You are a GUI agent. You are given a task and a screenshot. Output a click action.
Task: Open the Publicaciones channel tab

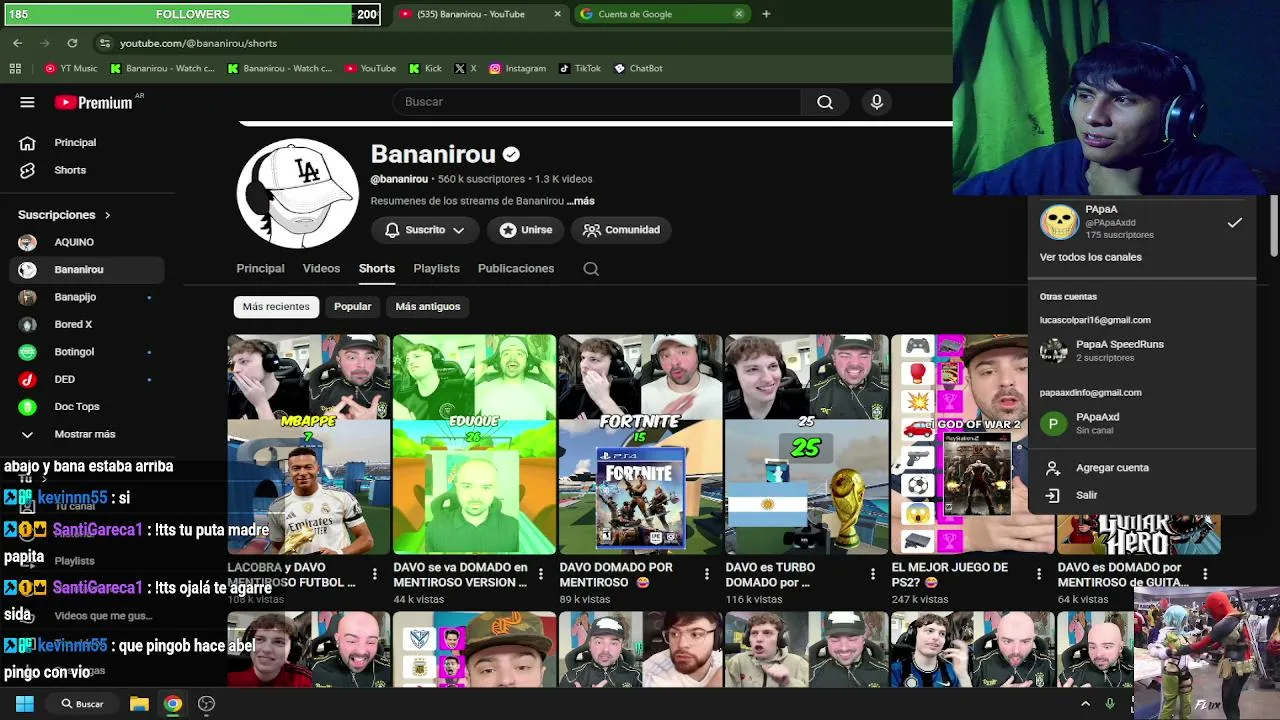tap(516, 268)
